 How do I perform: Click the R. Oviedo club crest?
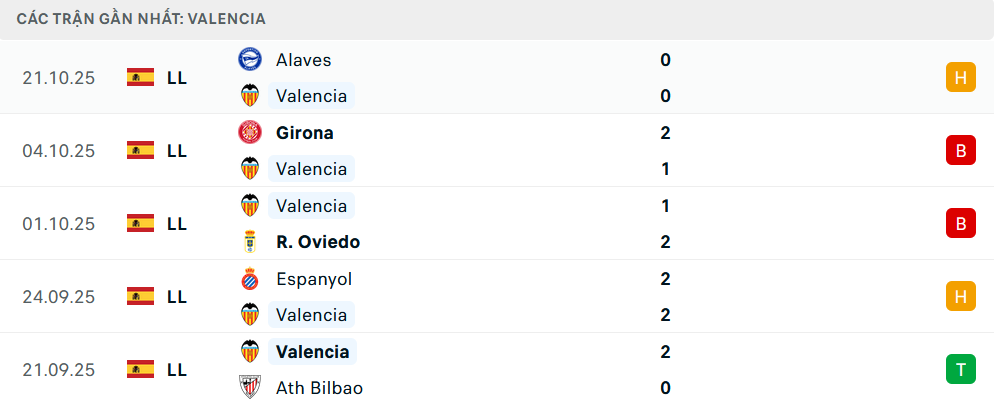coord(249,242)
